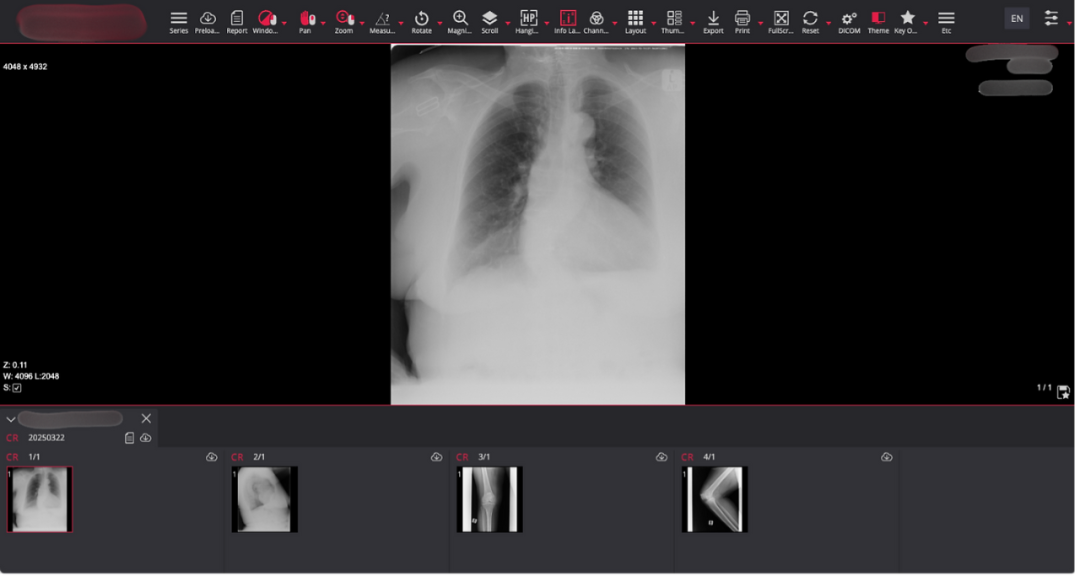Expand the Layout dropdown arrow
1080x576 pixels.
point(654,23)
